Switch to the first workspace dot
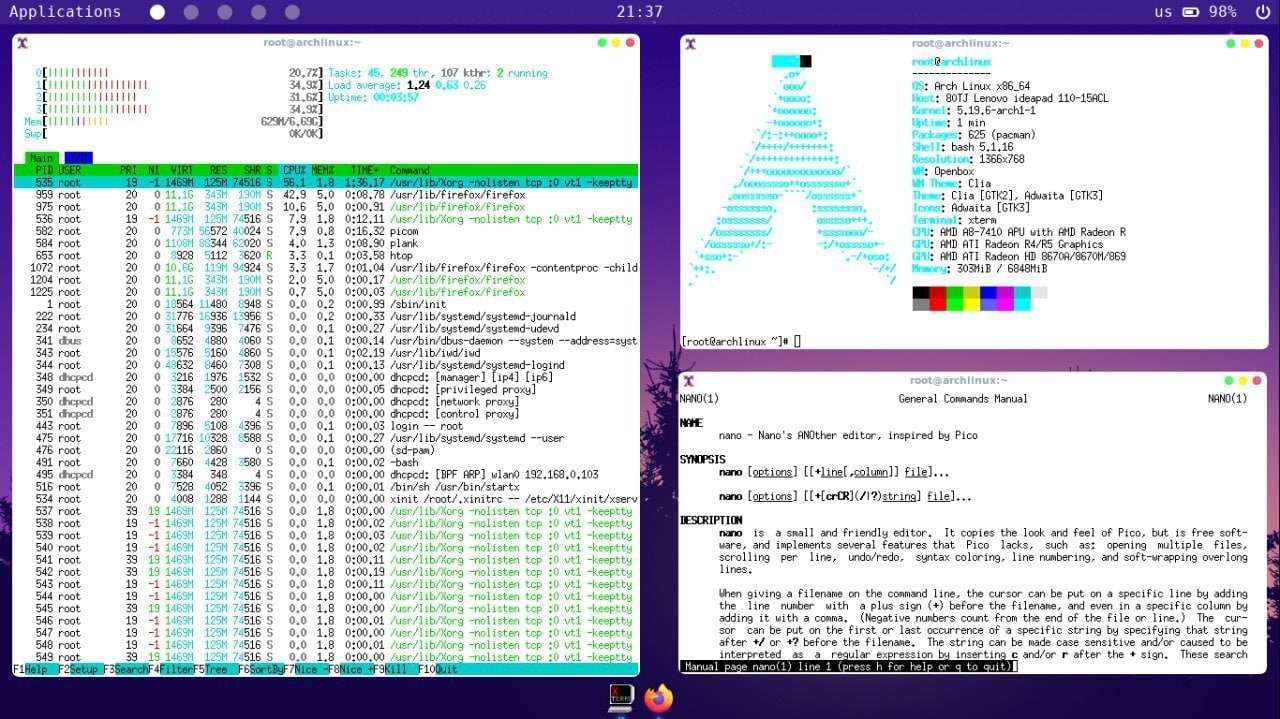This screenshot has width=1280, height=719. click(157, 12)
